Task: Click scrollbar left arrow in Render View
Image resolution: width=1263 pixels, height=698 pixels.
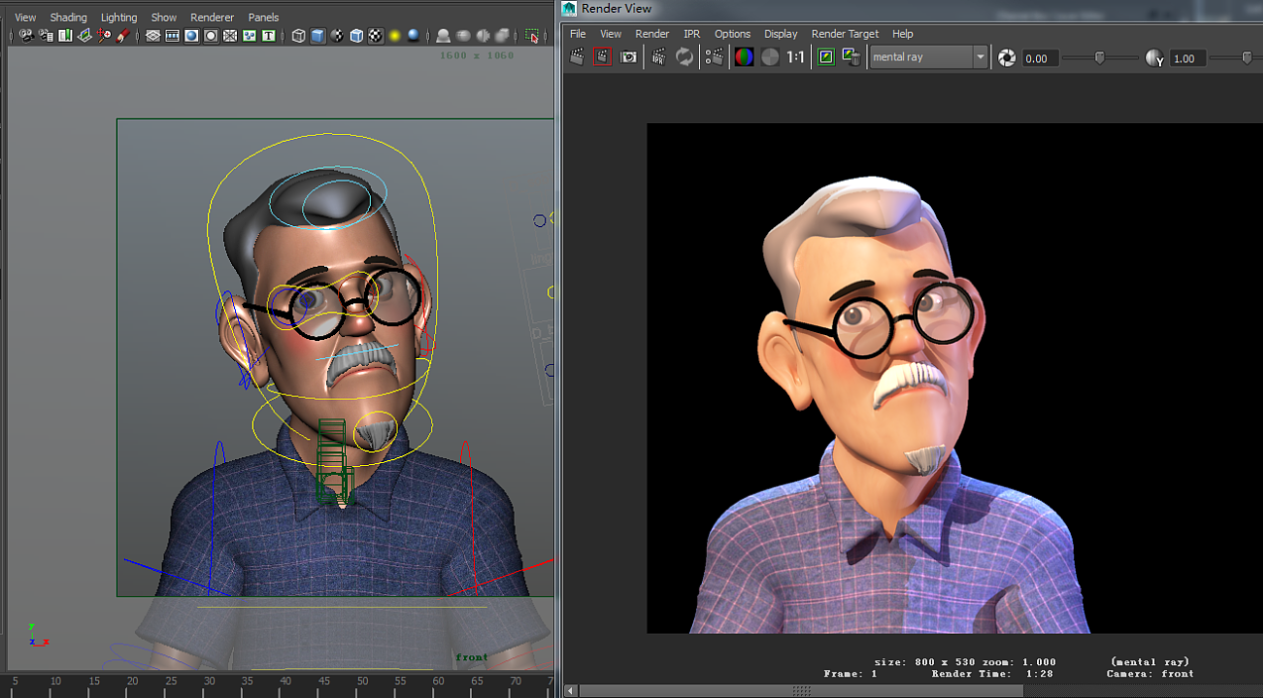Action: tap(571, 690)
